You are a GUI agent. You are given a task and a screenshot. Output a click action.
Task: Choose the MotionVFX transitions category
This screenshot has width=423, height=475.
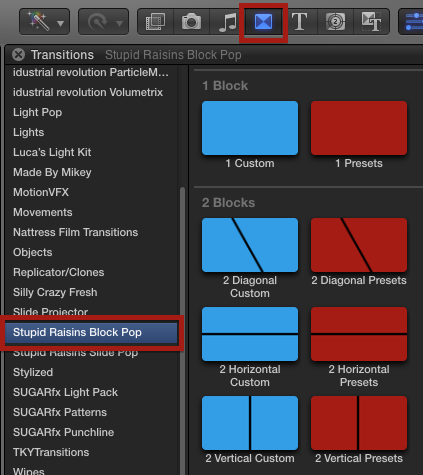point(41,192)
